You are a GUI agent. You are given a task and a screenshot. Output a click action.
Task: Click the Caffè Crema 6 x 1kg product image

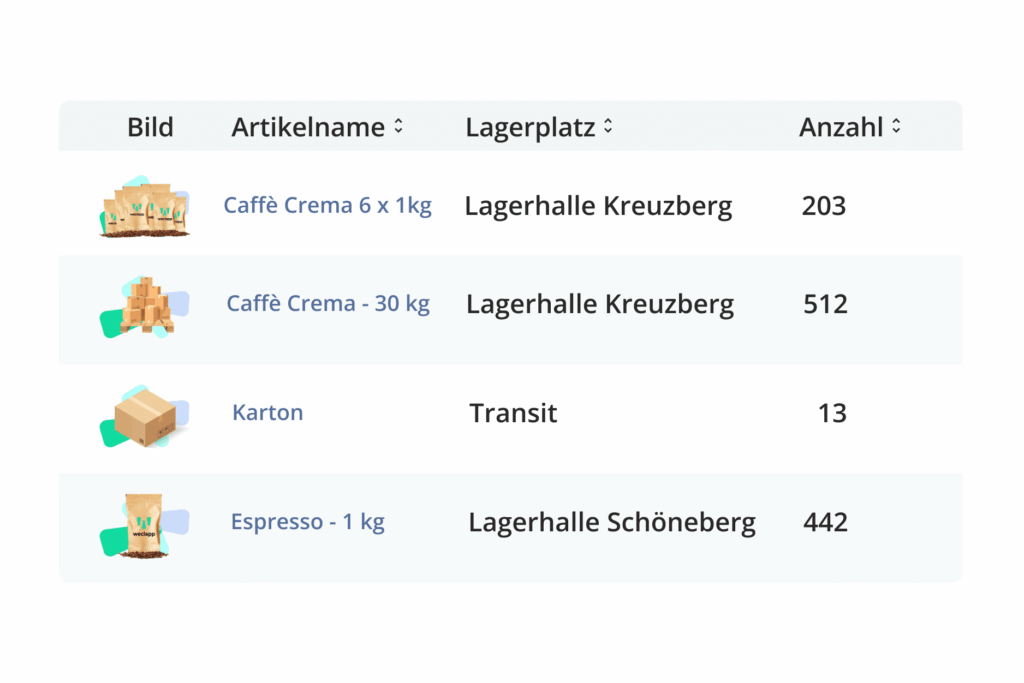point(144,207)
